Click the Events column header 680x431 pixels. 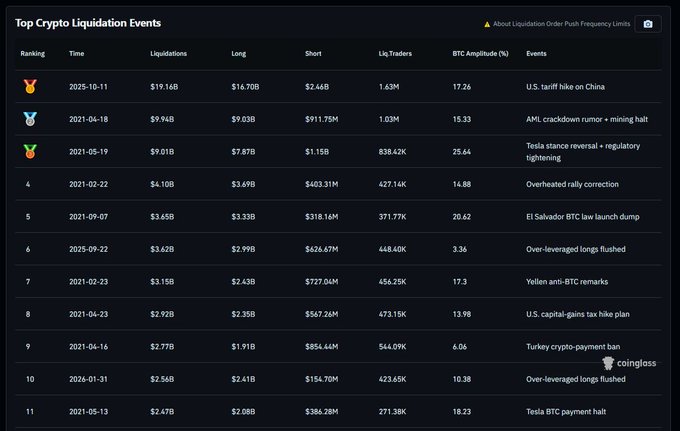[x=536, y=53]
